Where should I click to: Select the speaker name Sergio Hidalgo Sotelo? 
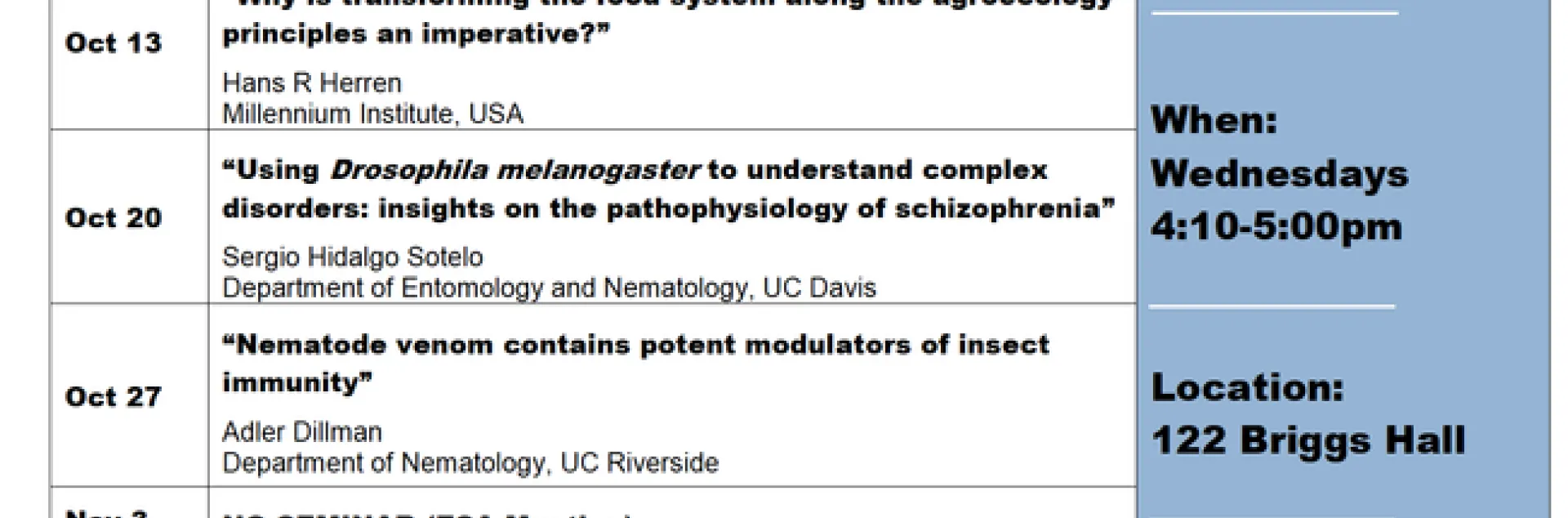click(352, 257)
